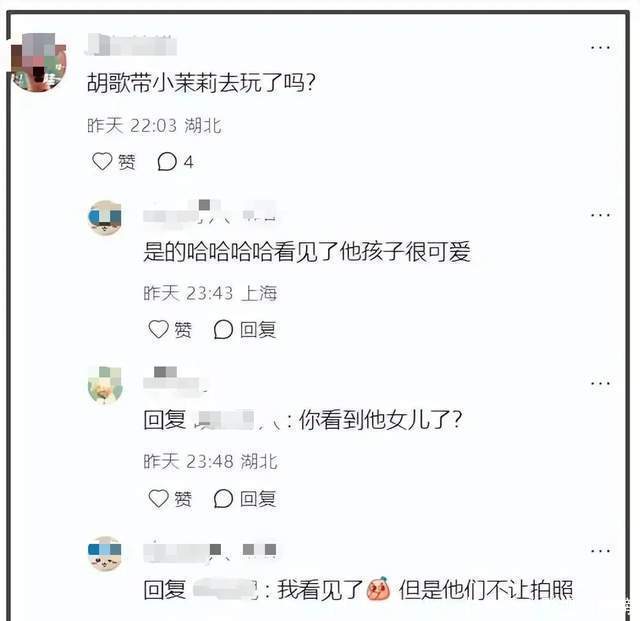640x621 pixels.
Task: Open three-dot menu for 是的哈哈哈哈 reply
Action: [x=600, y=215]
